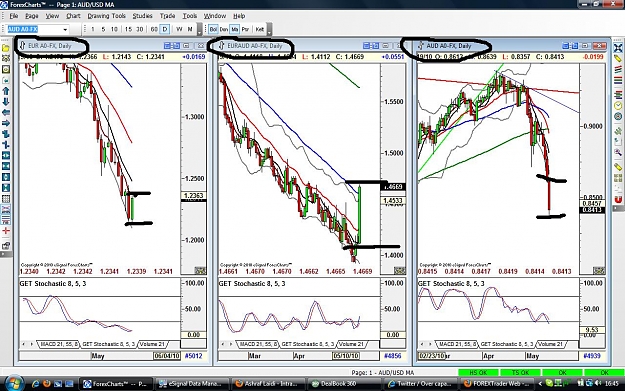
Task: Select MACD 21, 55, 8 tab in EUR chart
Action: pos(58,344)
